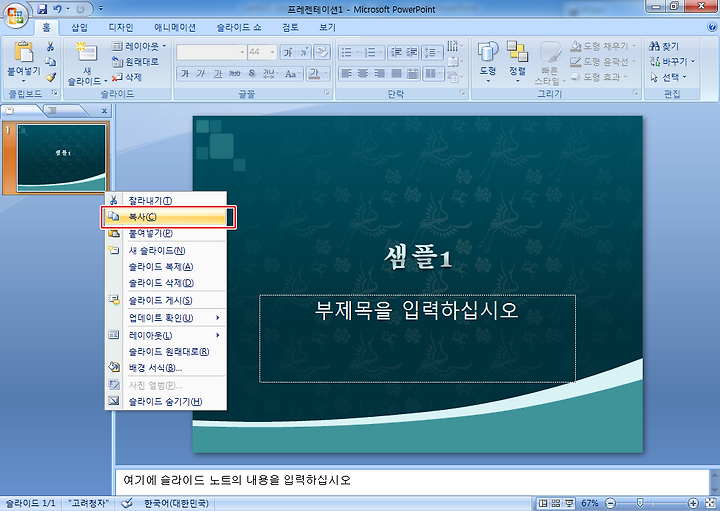Open the Office button menu

point(15,15)
